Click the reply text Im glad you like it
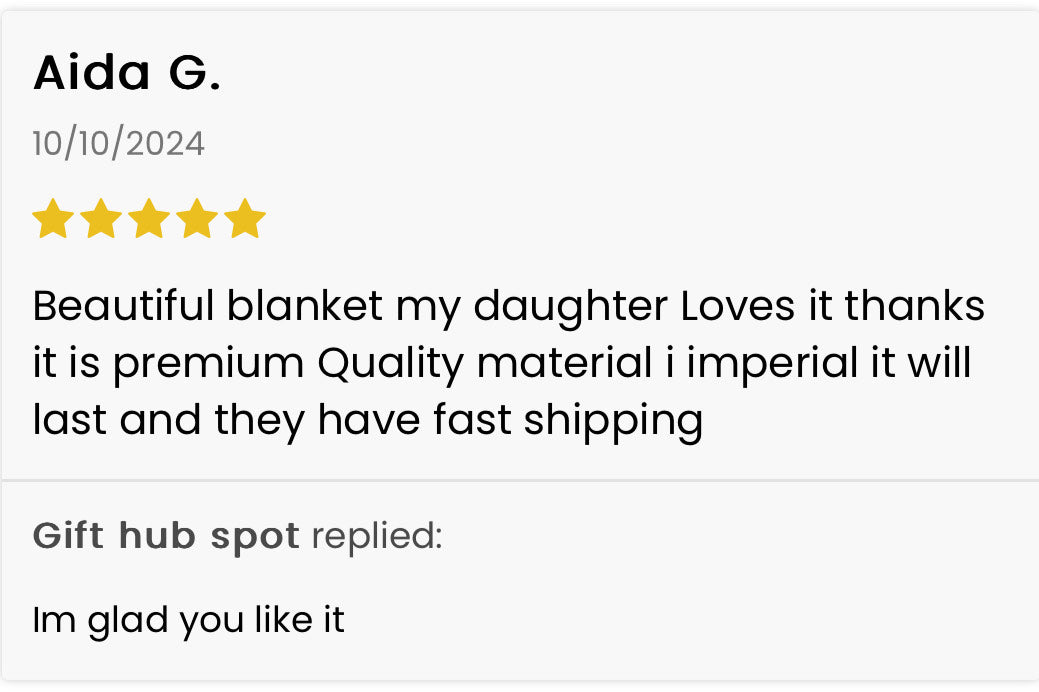The height and width of the screenshot is (692, 1039). pyautogui.click(x=189, y=620)
